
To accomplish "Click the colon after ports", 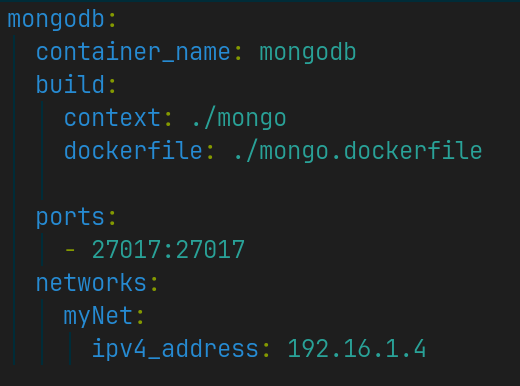I will coord(112,219).
